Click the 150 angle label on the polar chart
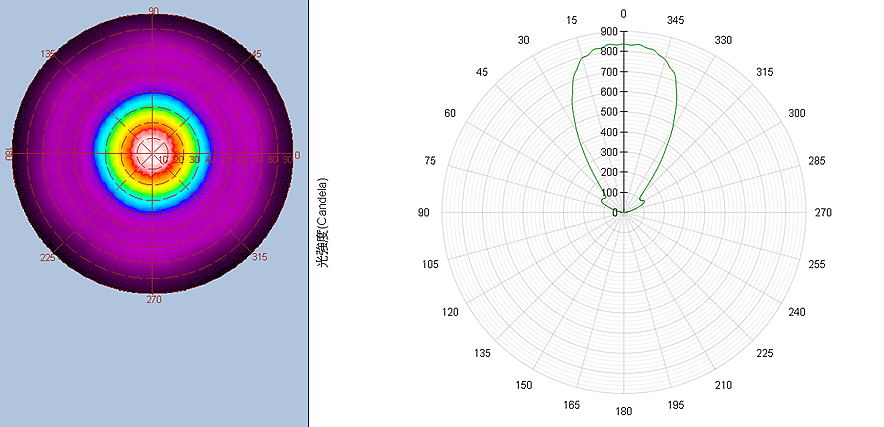884x427 pixels. (x=524, y=385)
